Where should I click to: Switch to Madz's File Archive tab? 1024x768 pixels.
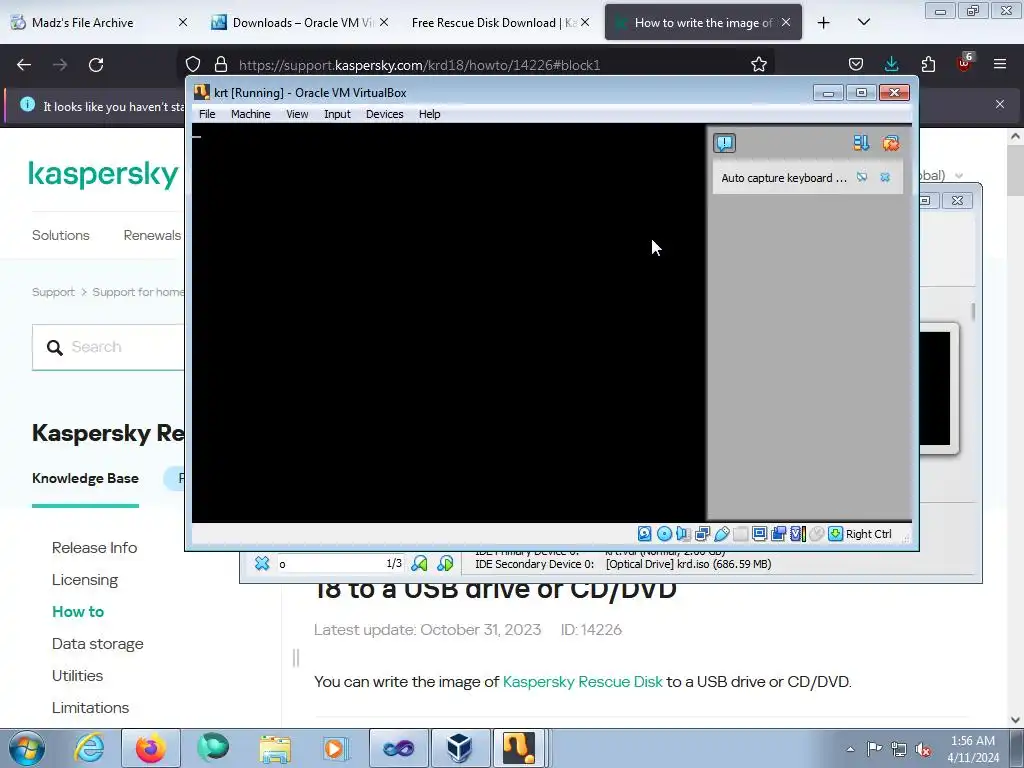pyautogui.click(x=99, y=22)
